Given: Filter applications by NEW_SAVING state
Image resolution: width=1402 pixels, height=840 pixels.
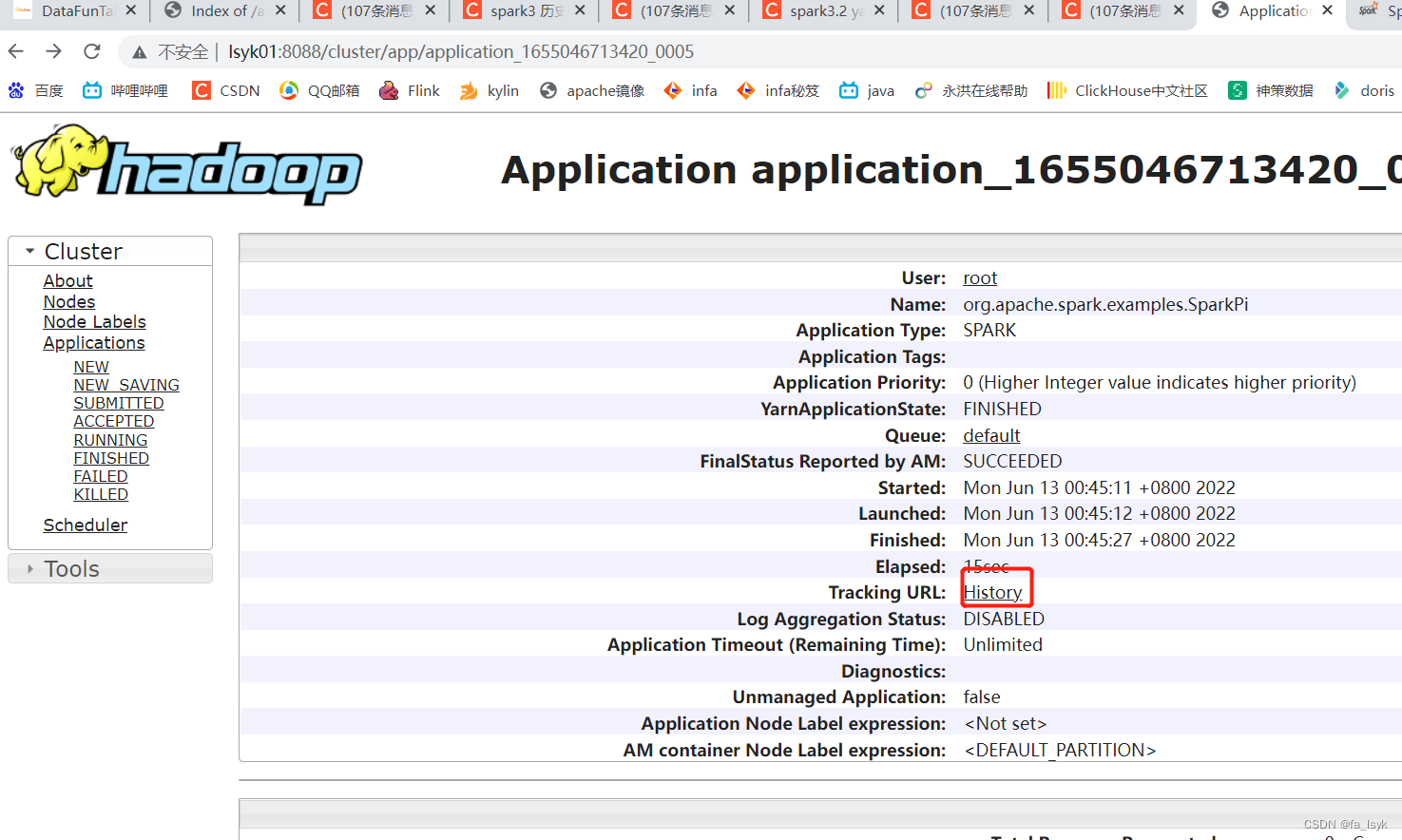Looking at the screenshot, I should (126, 385).
